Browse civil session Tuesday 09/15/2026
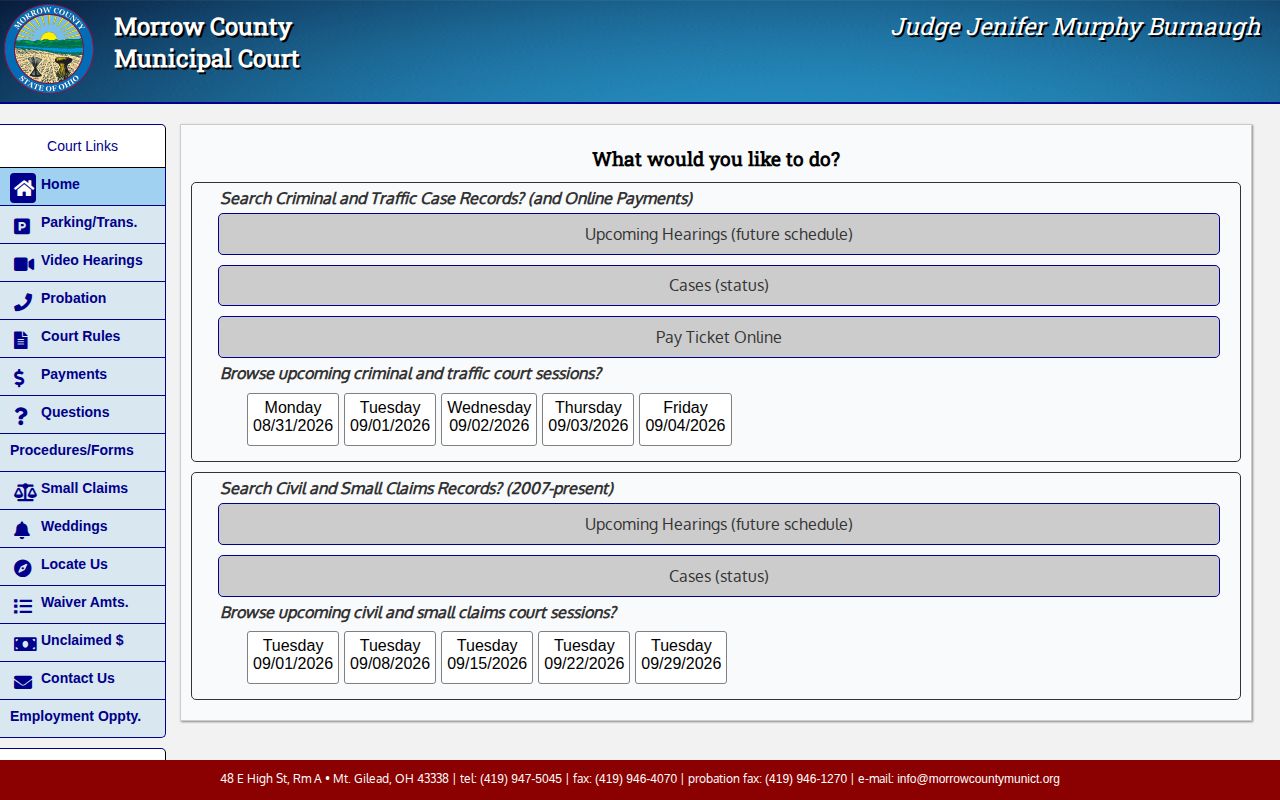Viewport: 1280px width, 800px height. click(487, 657)
